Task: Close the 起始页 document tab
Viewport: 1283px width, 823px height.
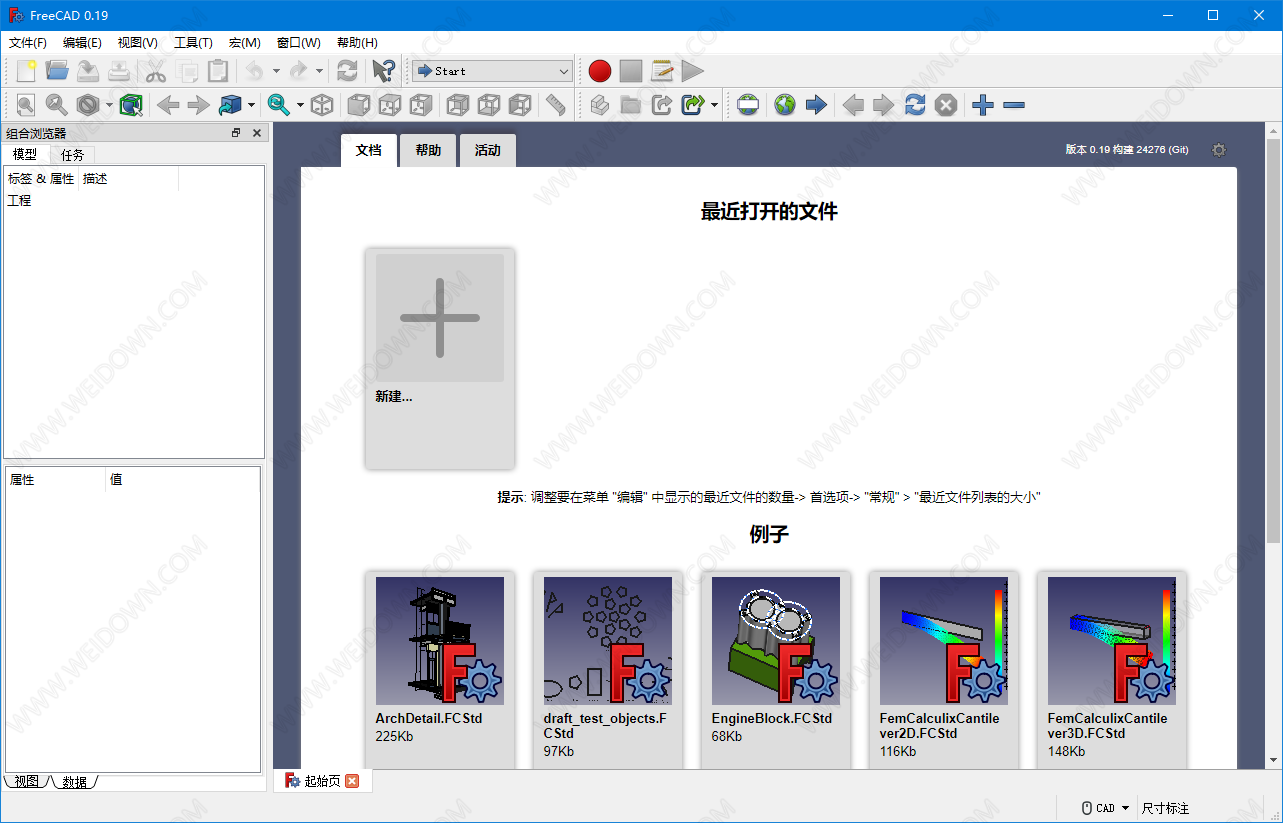Action: (x=351, y=781)
